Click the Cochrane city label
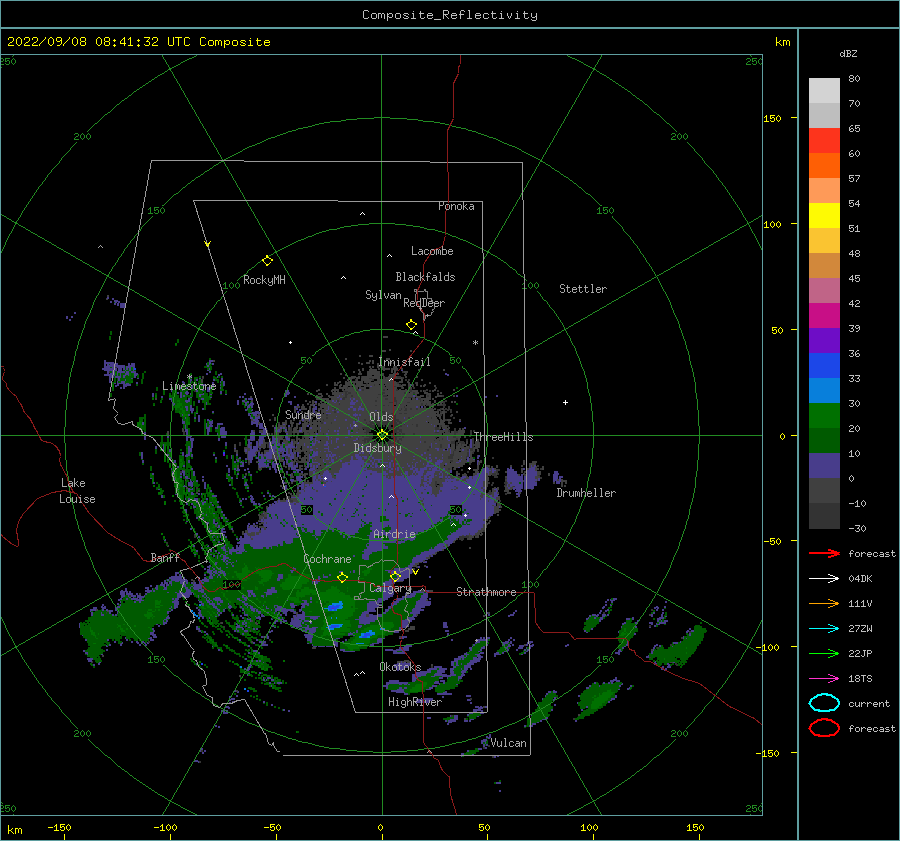 [327, 559]
